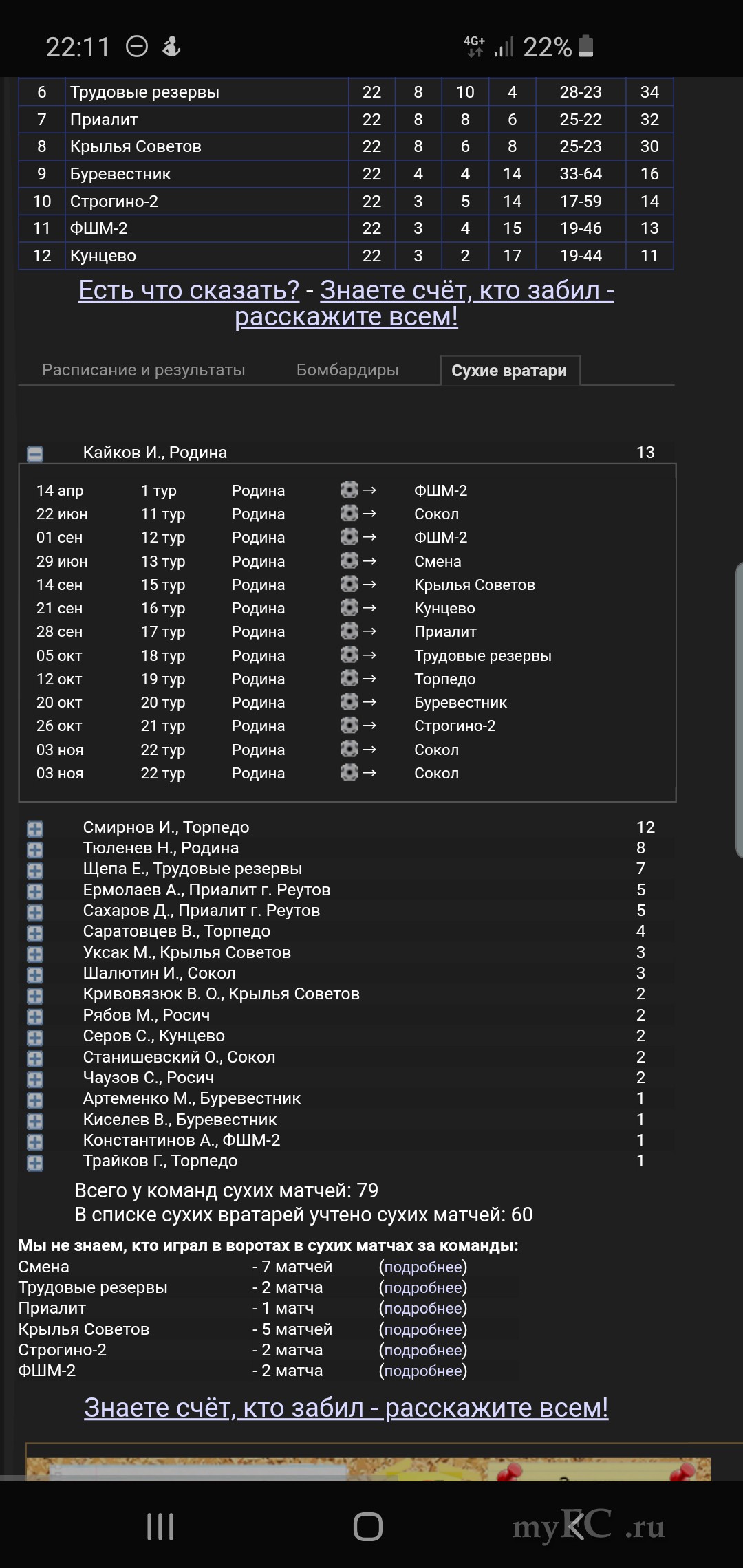Click plus icon next to Шалютин И., Сокол
Screen dimensions: 743x1568
[35, 975]
